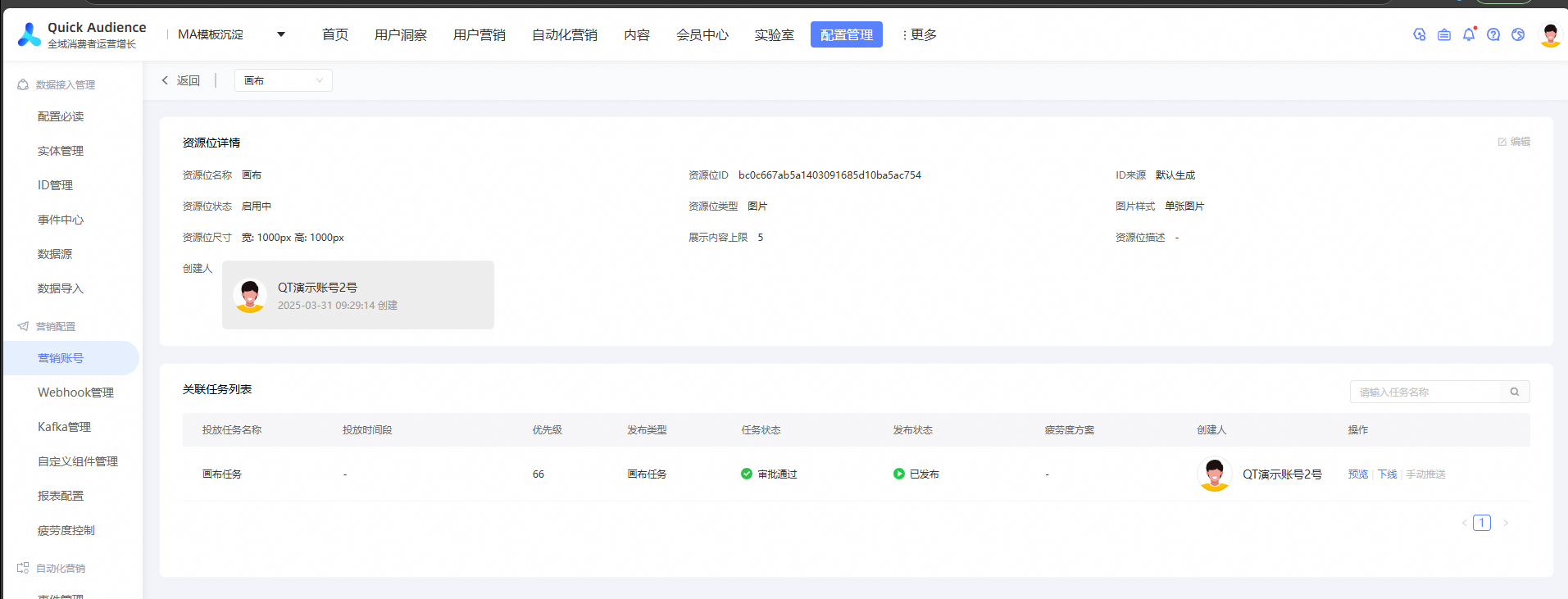
Task: Go to previous page arrow in pagination
Action: click(1465, 523)
